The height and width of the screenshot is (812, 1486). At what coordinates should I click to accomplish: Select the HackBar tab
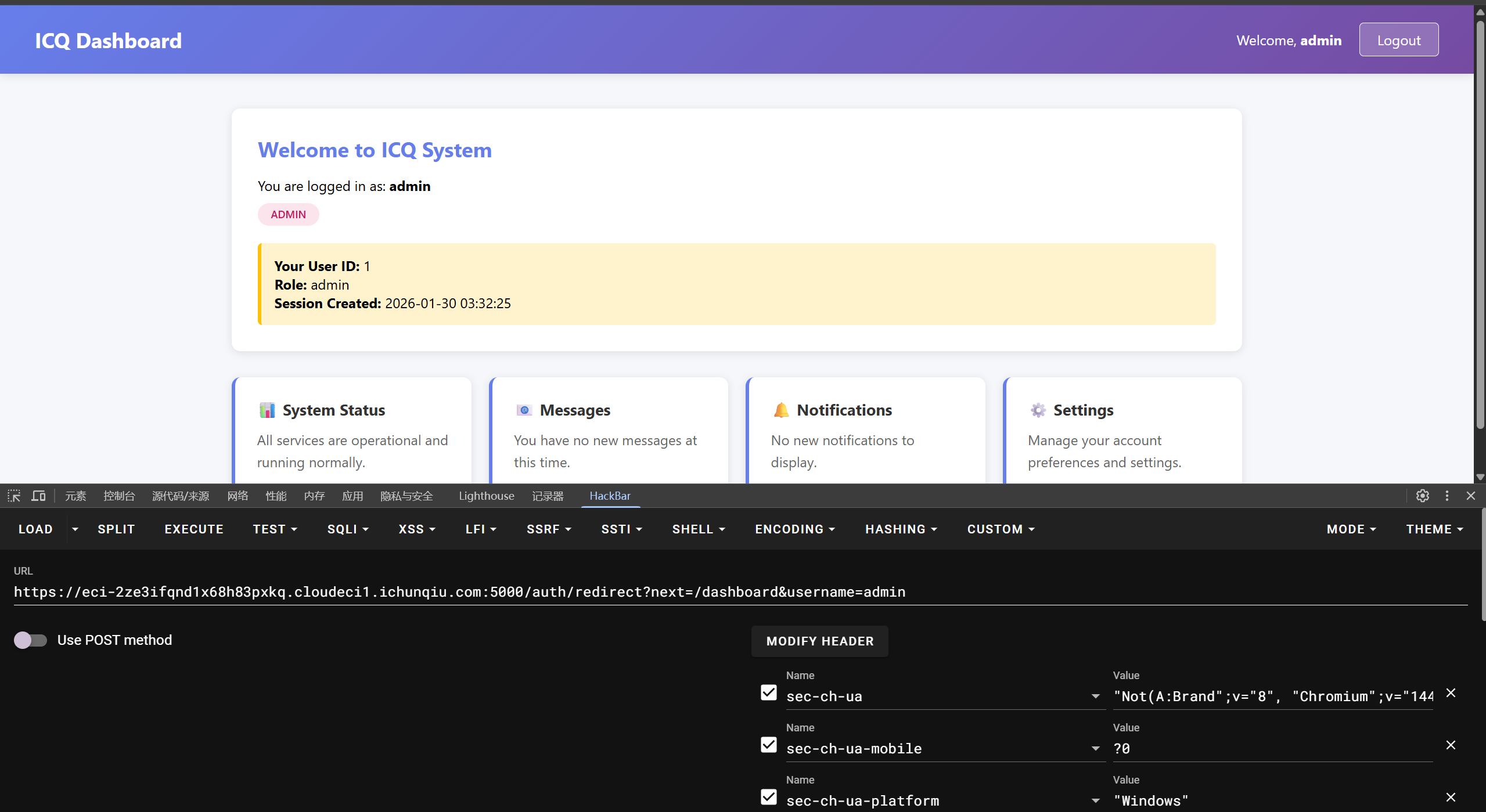[x=610, y=496]
